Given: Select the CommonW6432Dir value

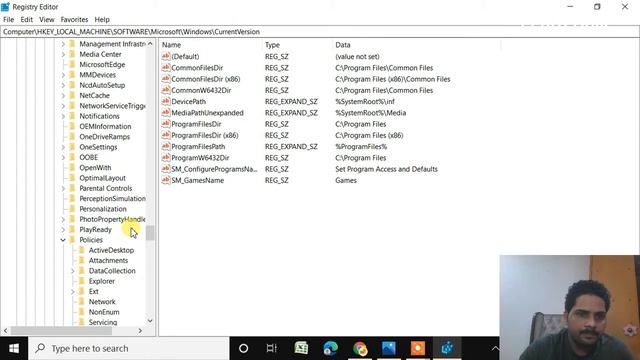Looking at the screenshot, I should [201, 90].
